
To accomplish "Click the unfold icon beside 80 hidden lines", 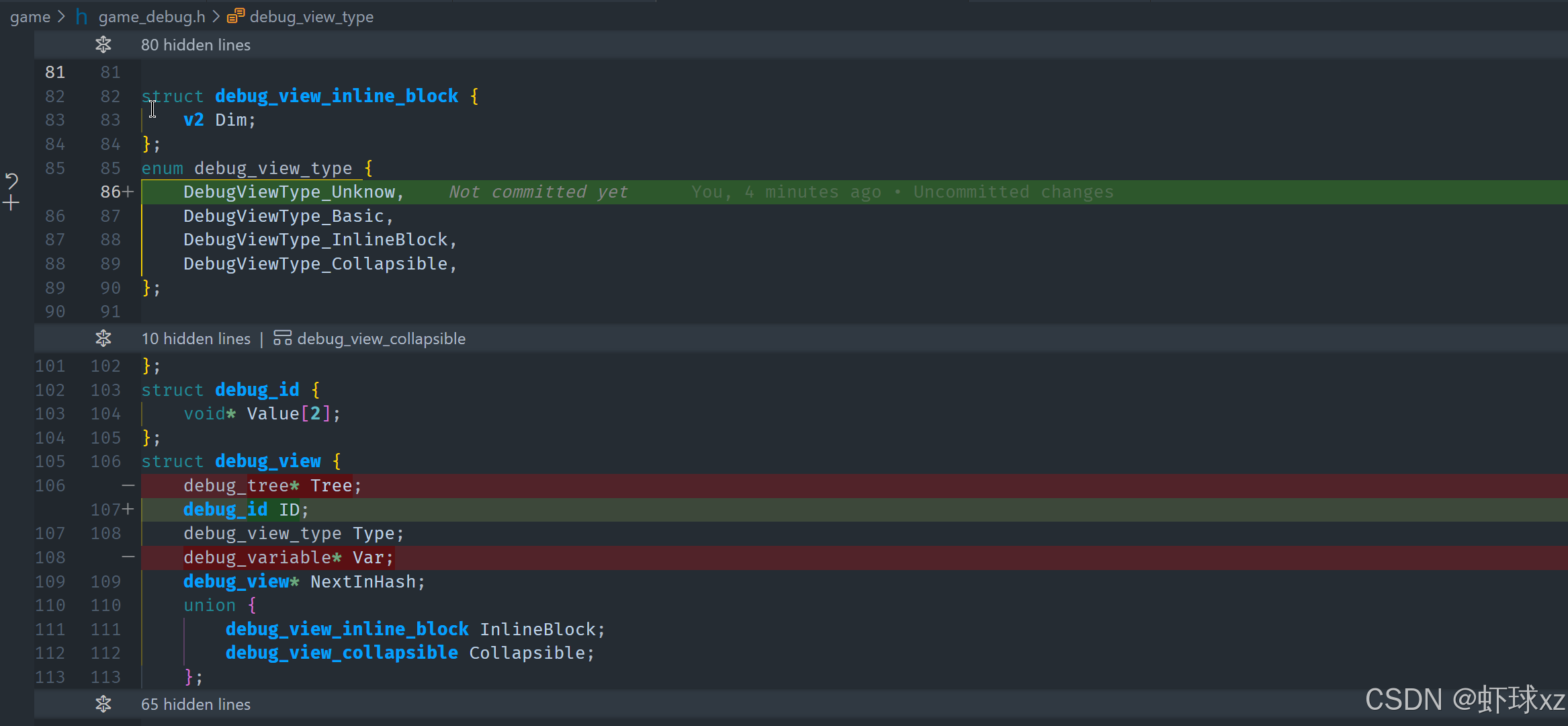I will pos(103,45).
